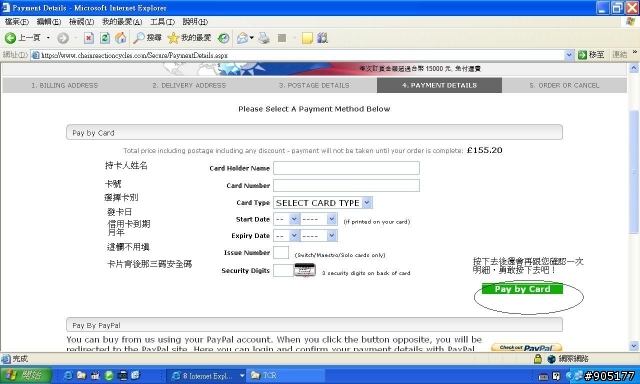The width and height of the screenshot is (640, 384).
Task: Open the Search magnifier toolbar icon
Action: [x=139, y=38]
